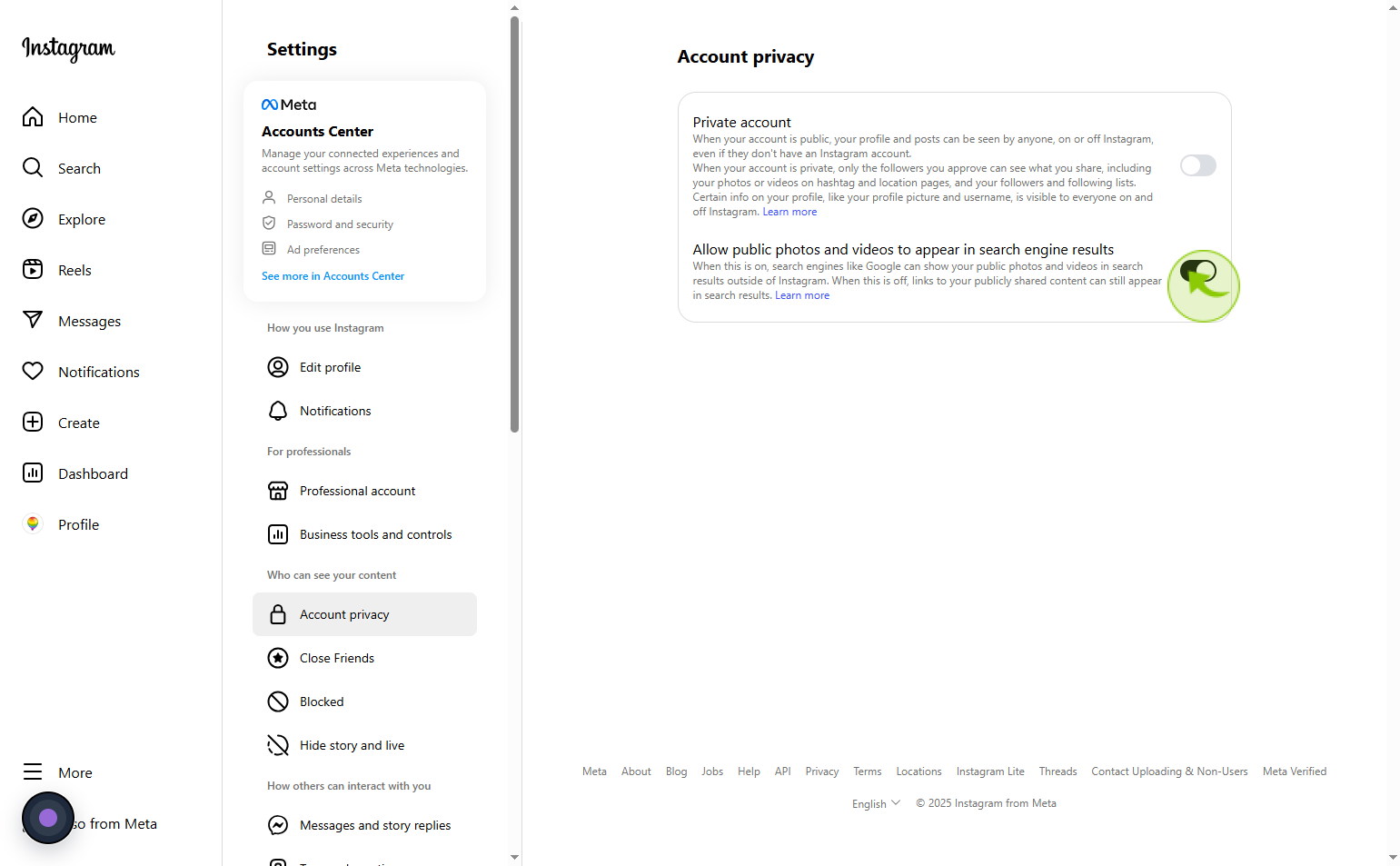Disable the search engine results toggle
This screenshot has width=1400, height=866.
point(1197,271)
